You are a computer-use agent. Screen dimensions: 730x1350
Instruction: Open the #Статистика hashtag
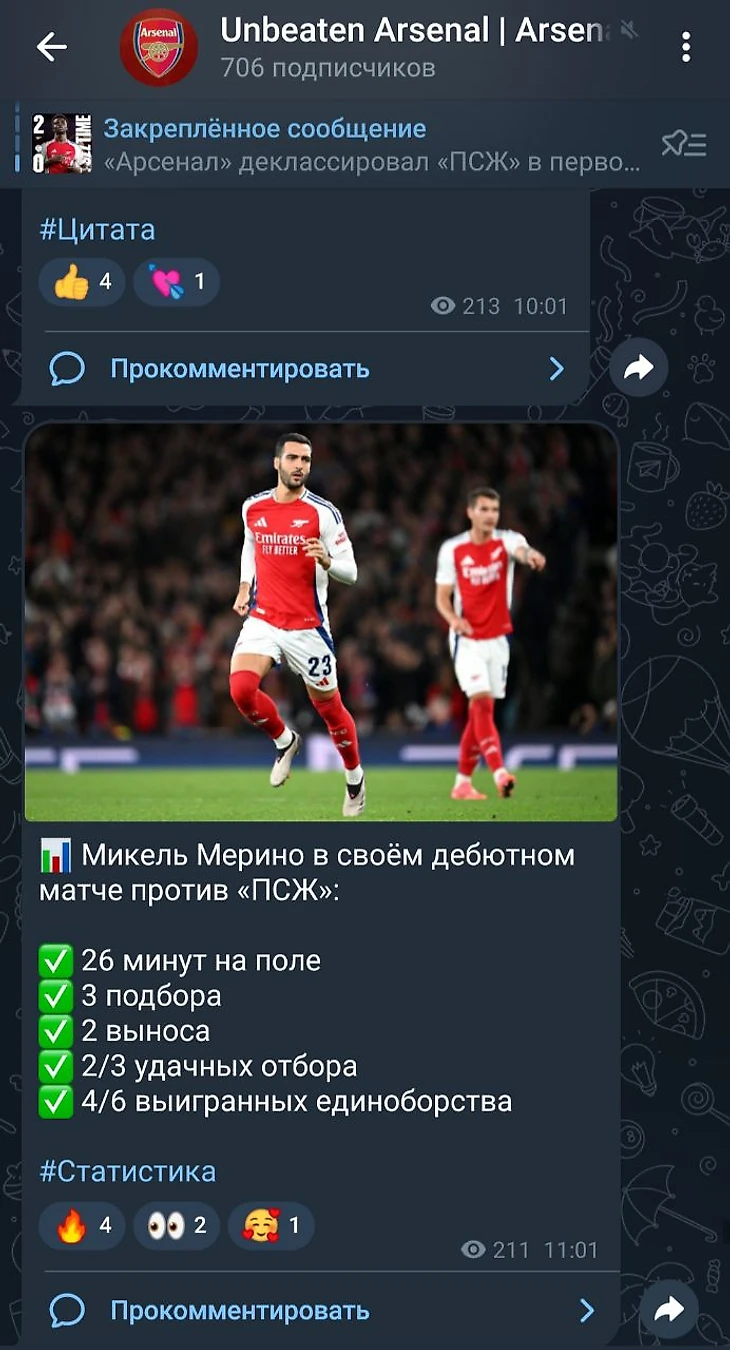[x=127, y=1171]
